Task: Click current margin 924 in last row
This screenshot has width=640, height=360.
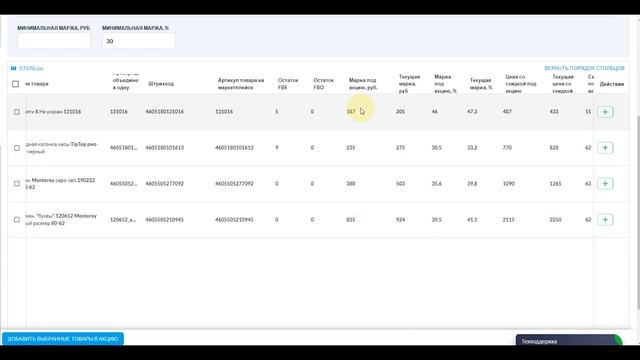Action: (400, 220)
